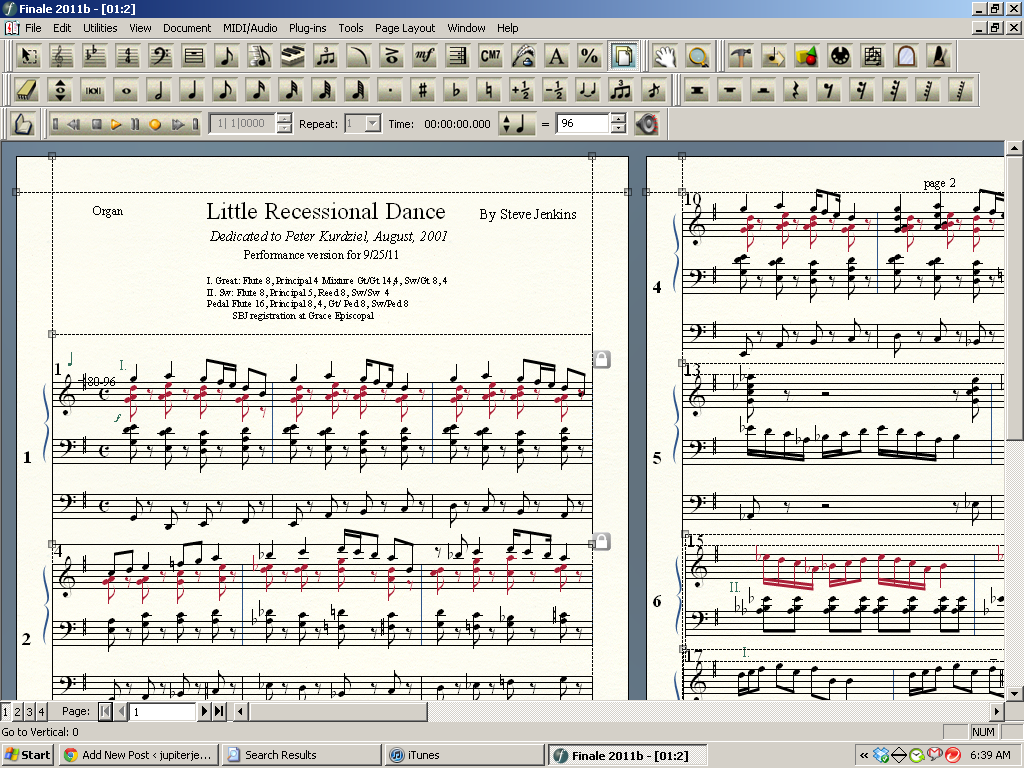Go to the next page arrow
The height and width of the screenshot is (768, 1024).
tap(204, 711)
